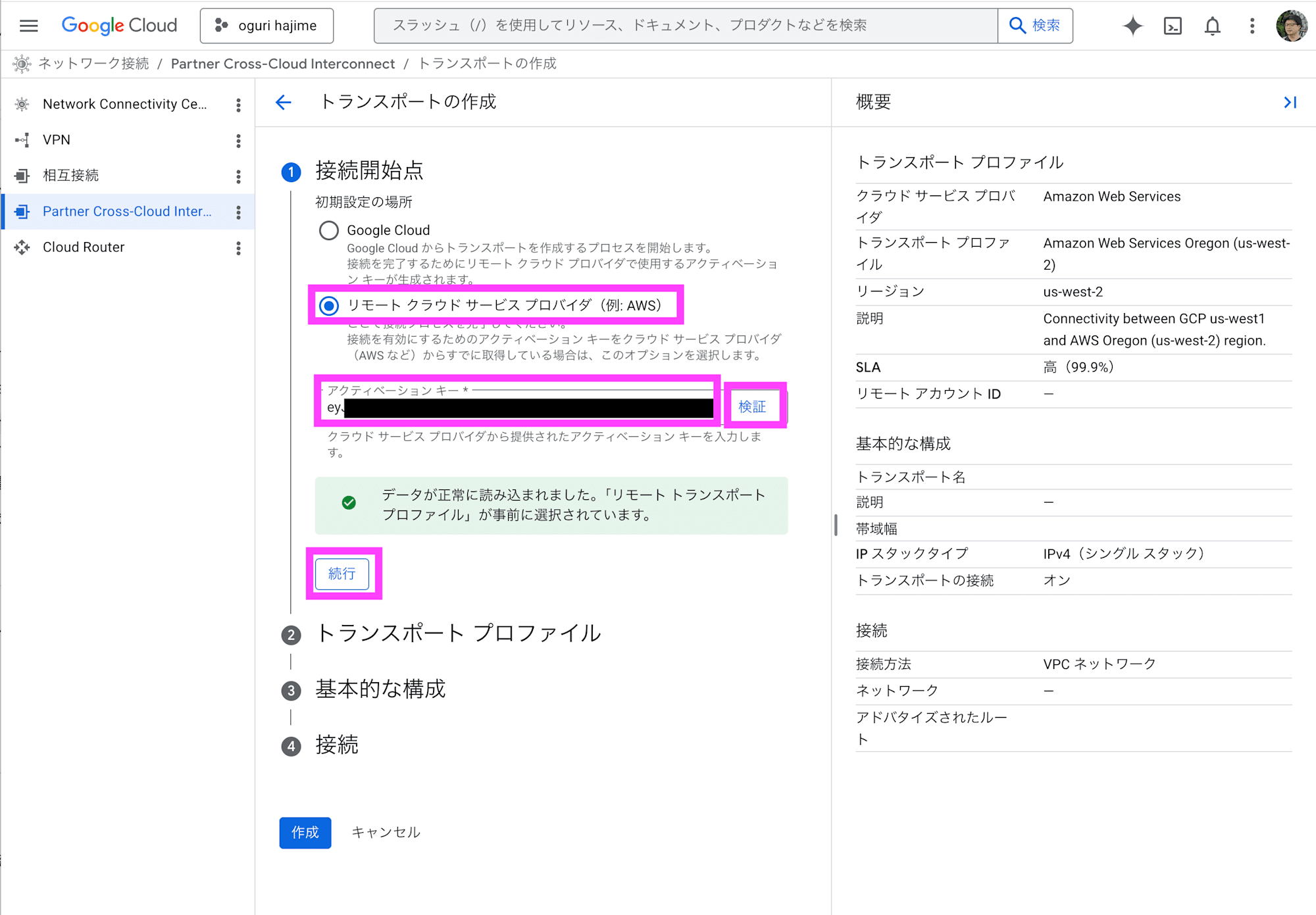View notifications via bell icon
1316x915 pixels.
[x=1212, y=26]
